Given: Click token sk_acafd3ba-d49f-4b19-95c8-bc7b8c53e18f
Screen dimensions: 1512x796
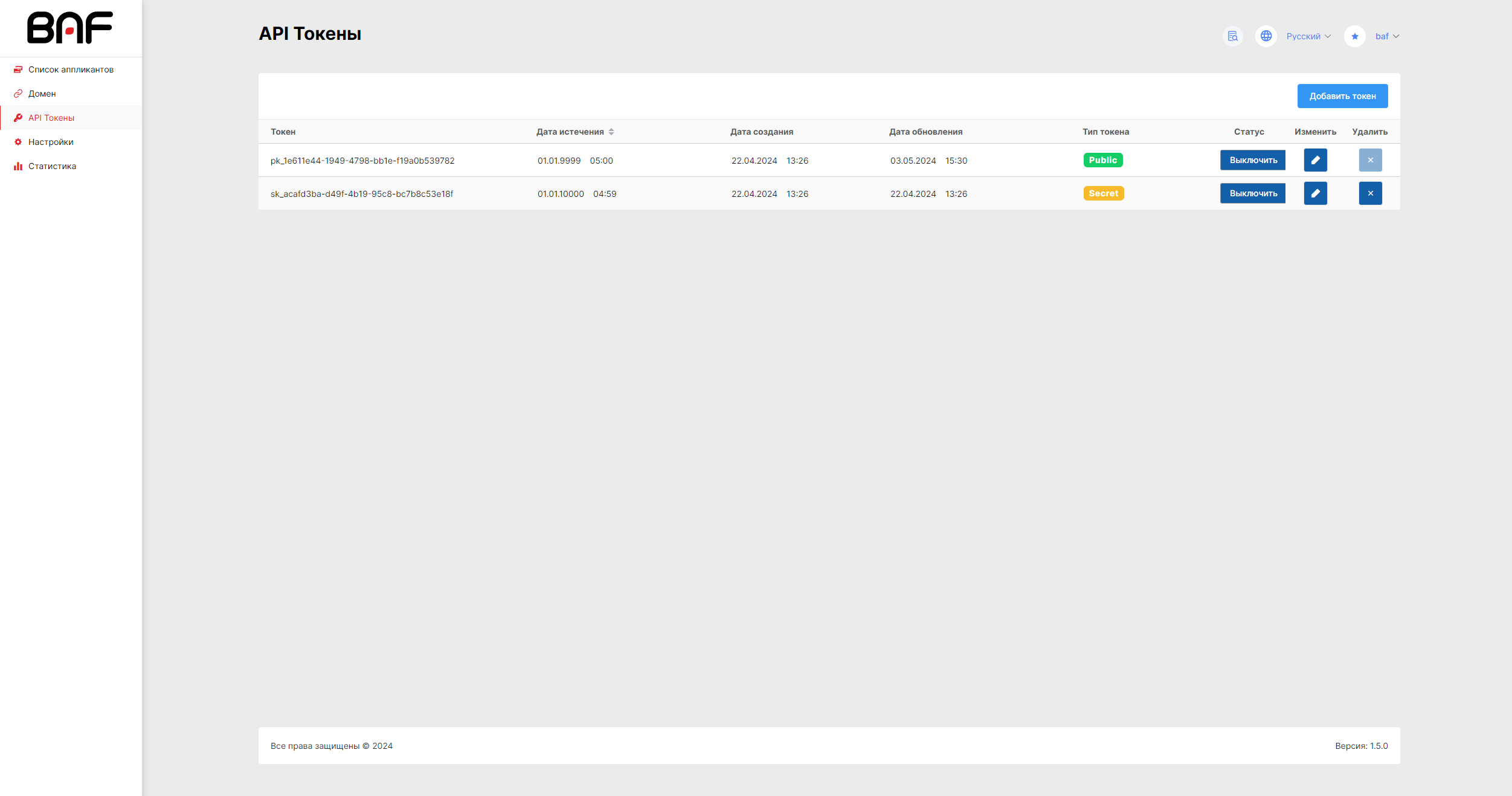Looking at the screenshot, I should (x=362, y=194).
